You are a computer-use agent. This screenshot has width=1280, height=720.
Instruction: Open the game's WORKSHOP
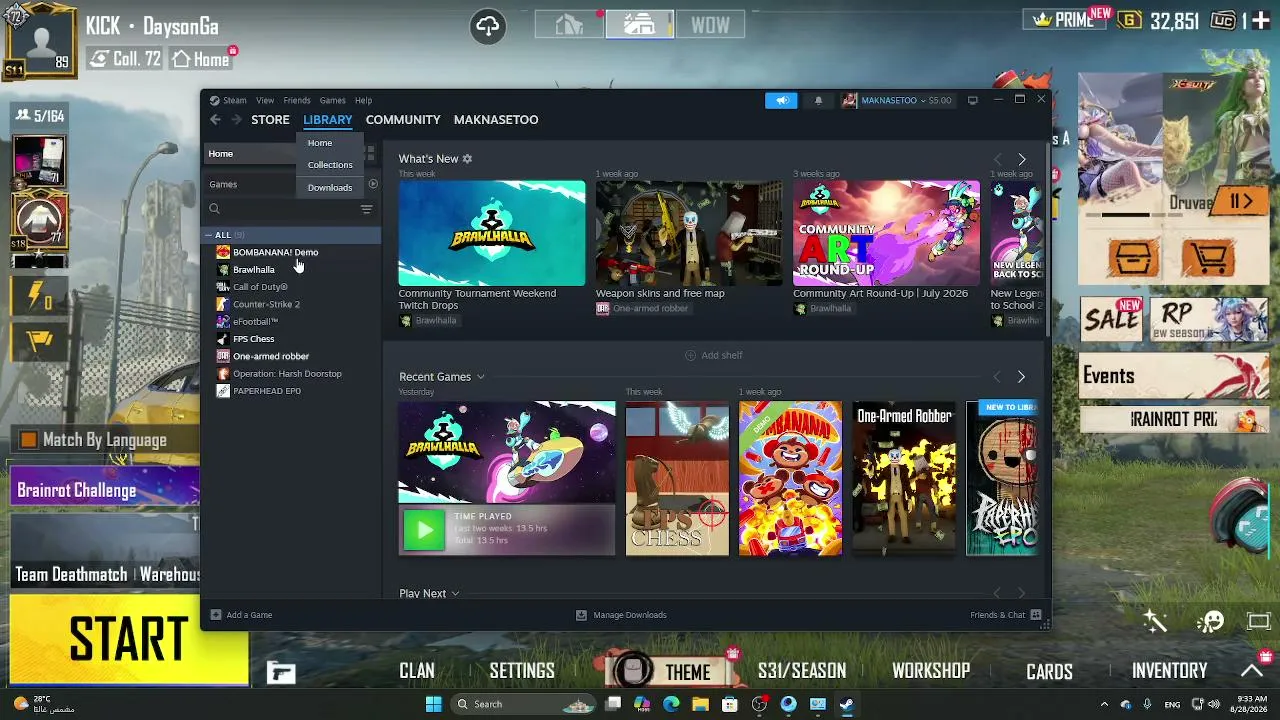[x=931, y=671]
